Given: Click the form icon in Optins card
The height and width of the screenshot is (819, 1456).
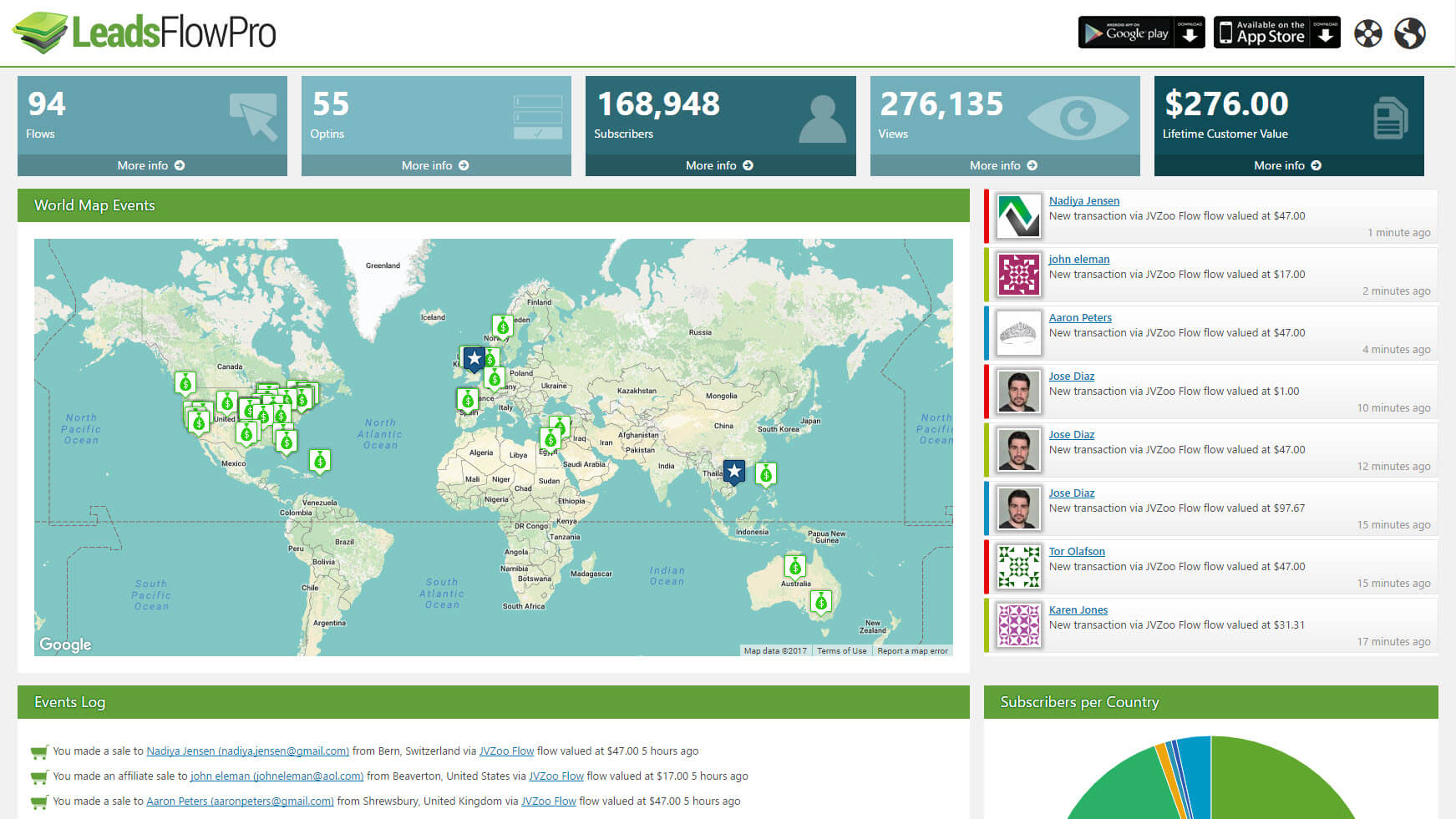Looking at the screenshot, I should (538, 117).
